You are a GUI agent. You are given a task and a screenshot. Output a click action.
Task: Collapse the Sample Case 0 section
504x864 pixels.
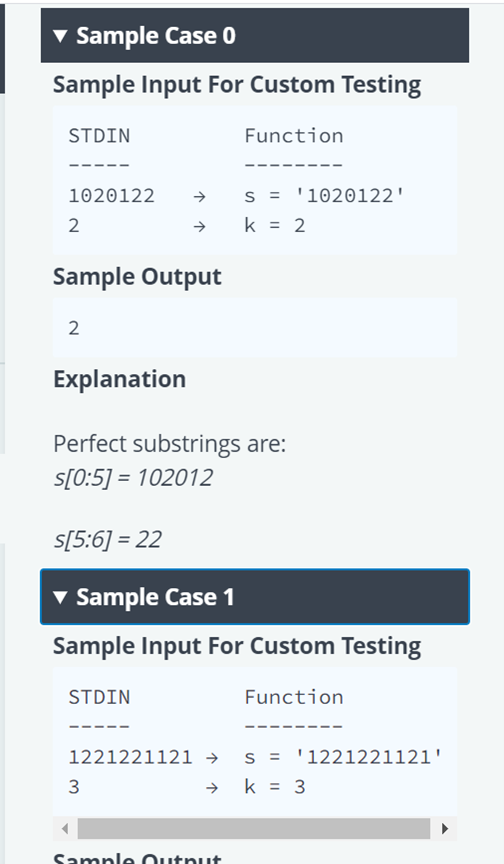tap(254, 35)
